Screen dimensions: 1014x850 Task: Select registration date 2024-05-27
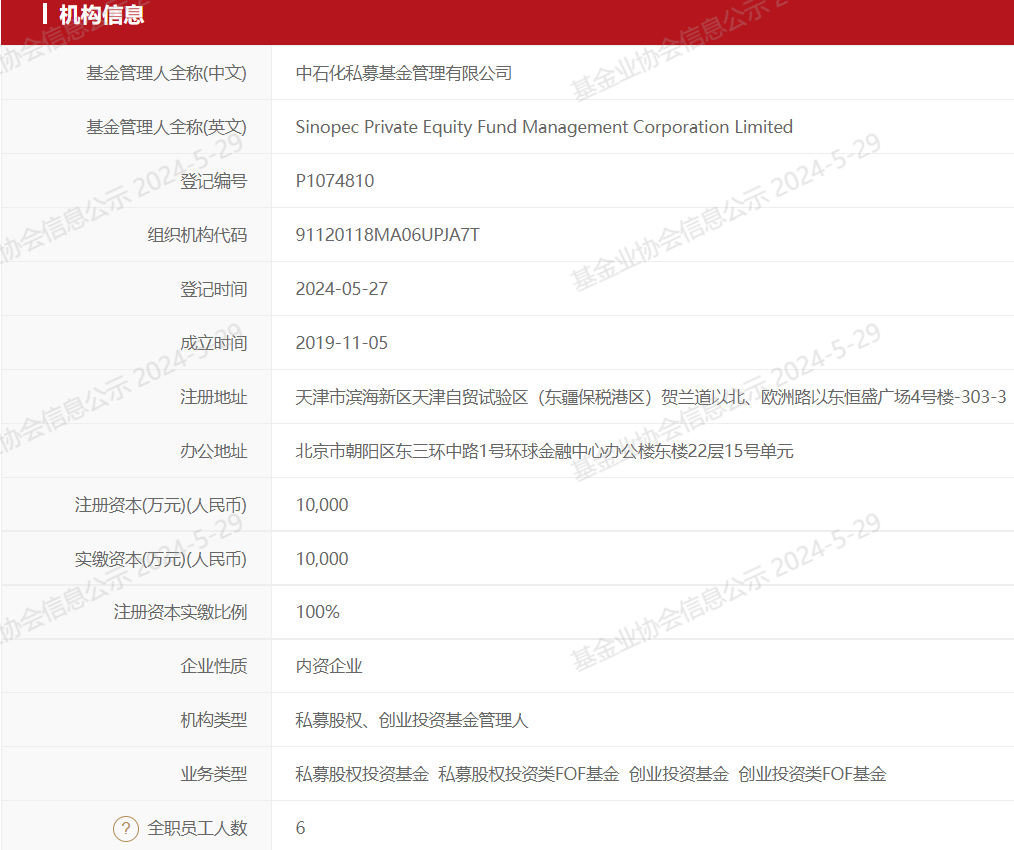[341, 289]
